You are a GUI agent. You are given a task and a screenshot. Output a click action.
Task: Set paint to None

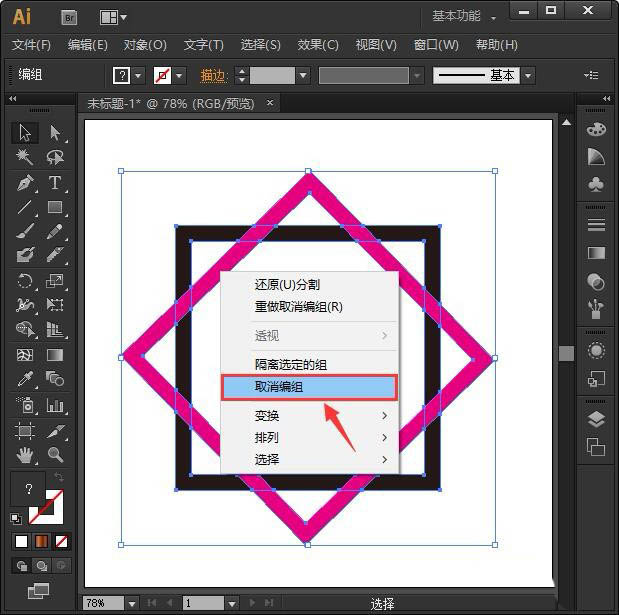pyautogui.click(x=61, y=541)
